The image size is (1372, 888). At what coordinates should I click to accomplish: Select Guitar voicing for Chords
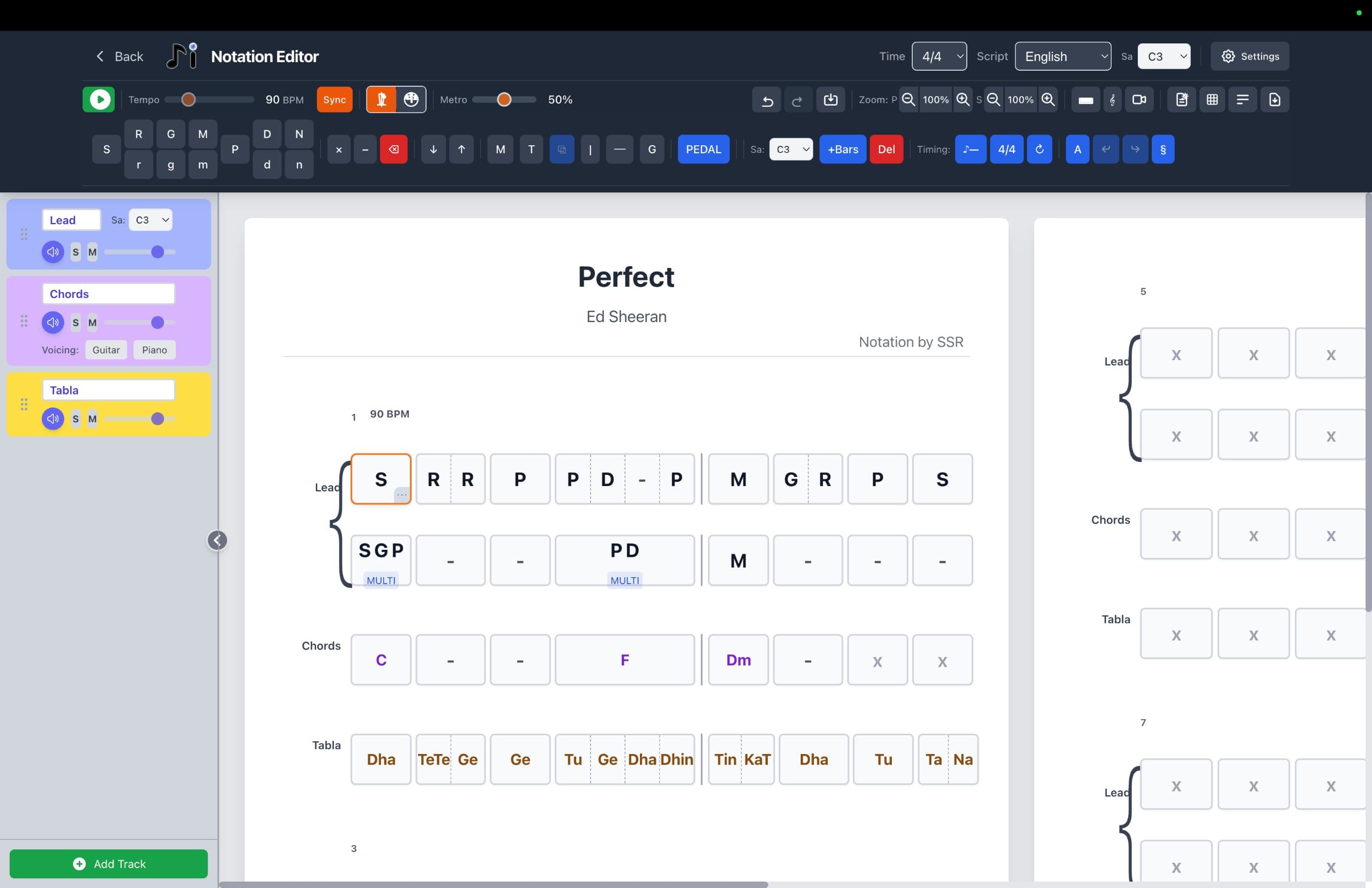coord(106,349)
